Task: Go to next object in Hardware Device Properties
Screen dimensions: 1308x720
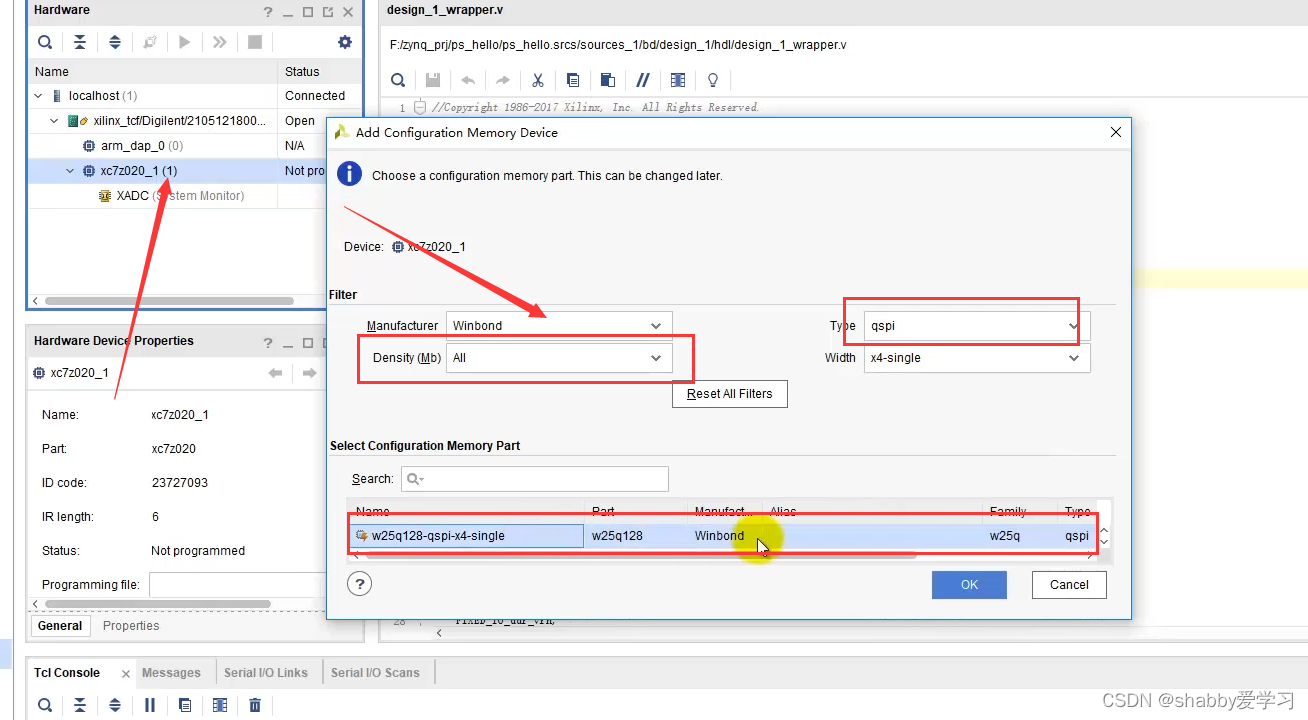Action: (x=310, y=373)
